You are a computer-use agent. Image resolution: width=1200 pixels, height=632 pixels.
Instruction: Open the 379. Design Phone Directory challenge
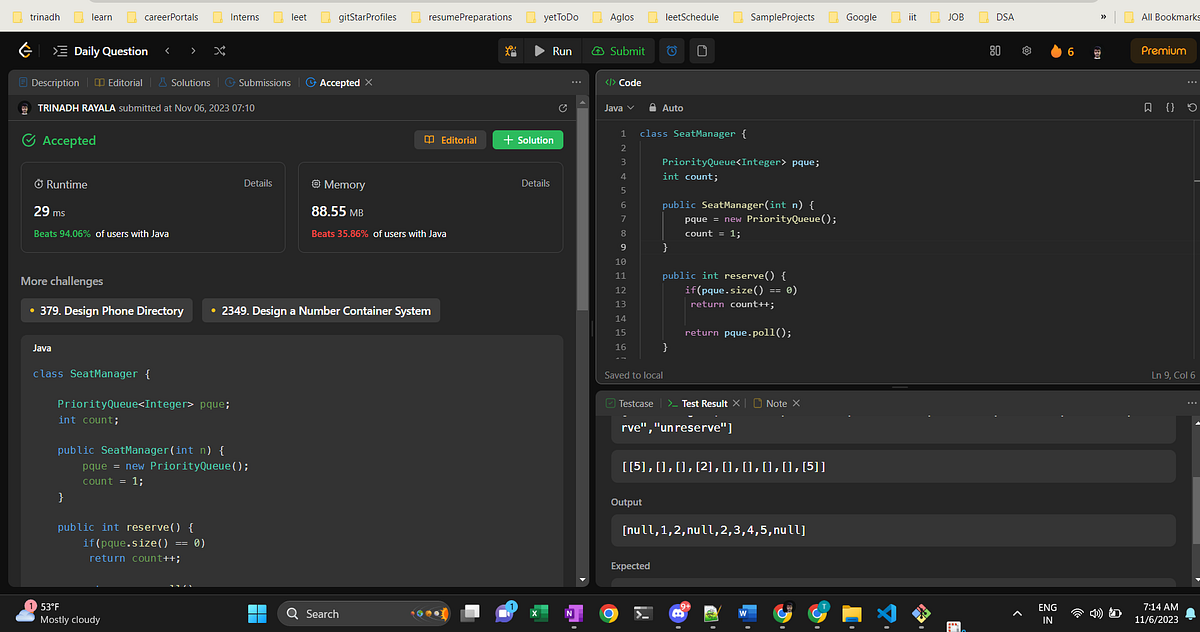(x=106, y=311)
